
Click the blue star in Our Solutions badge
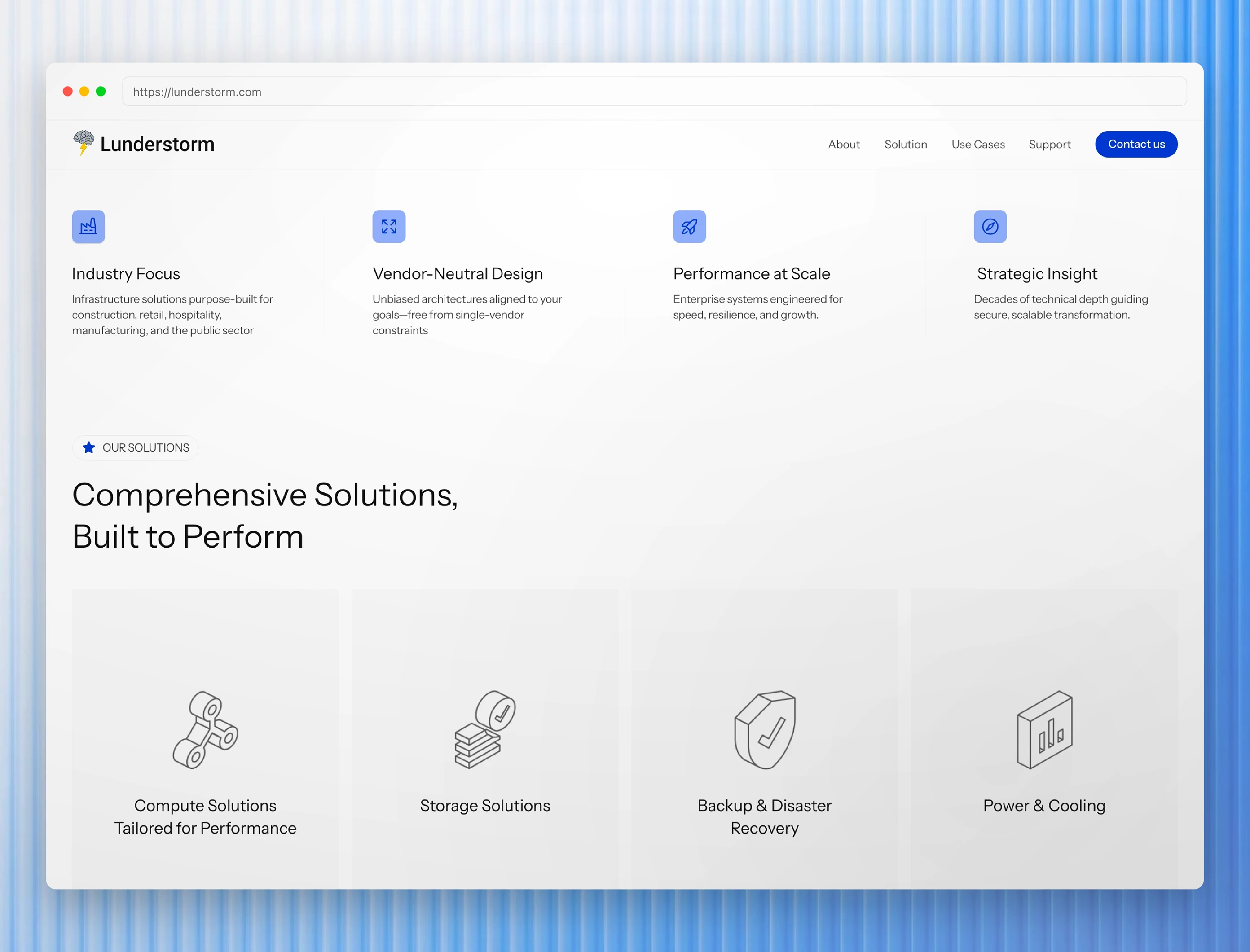[x=89, y=447]
